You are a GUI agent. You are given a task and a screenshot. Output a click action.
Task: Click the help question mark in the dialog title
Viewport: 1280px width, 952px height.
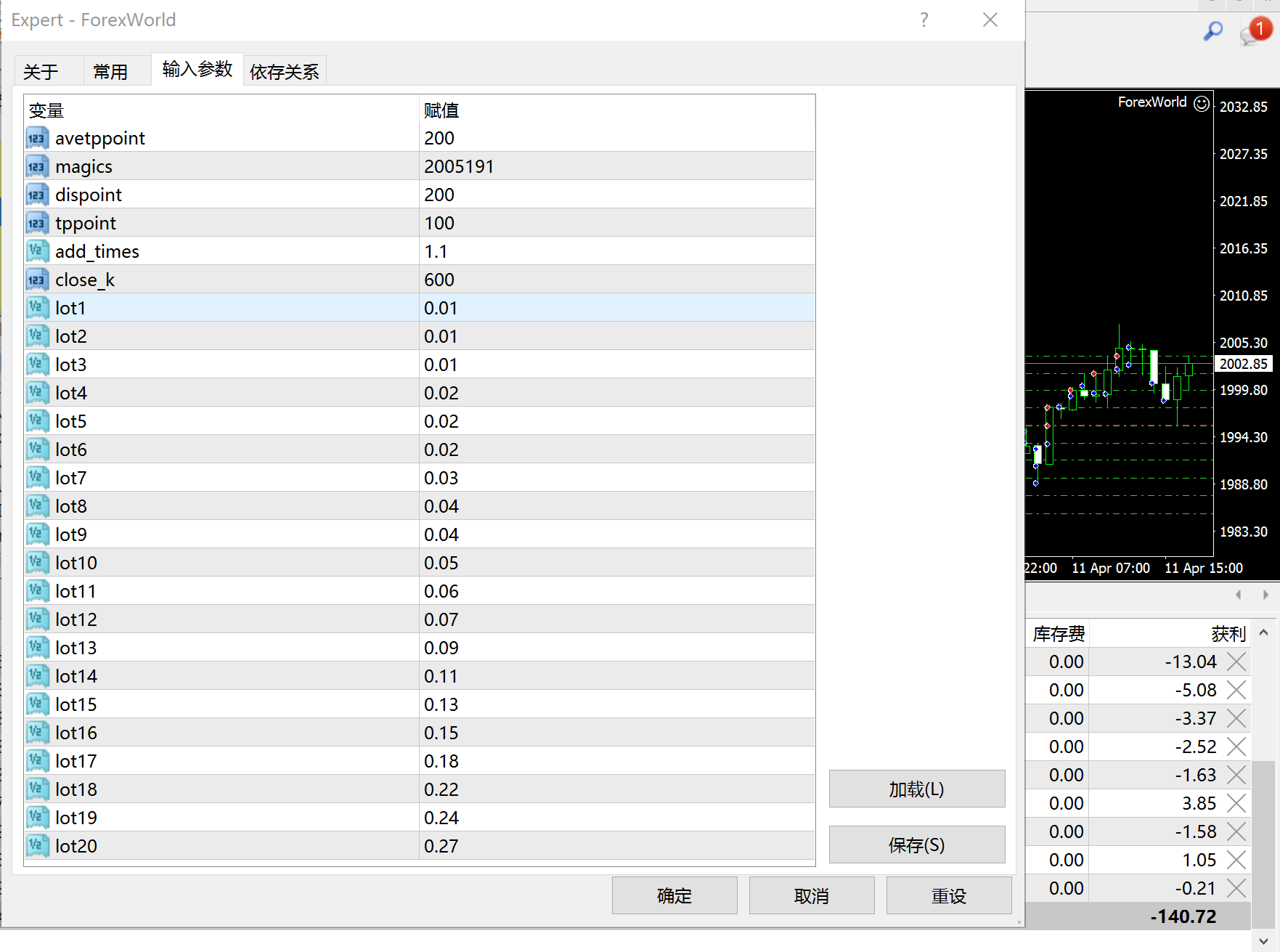coord(924,20)
